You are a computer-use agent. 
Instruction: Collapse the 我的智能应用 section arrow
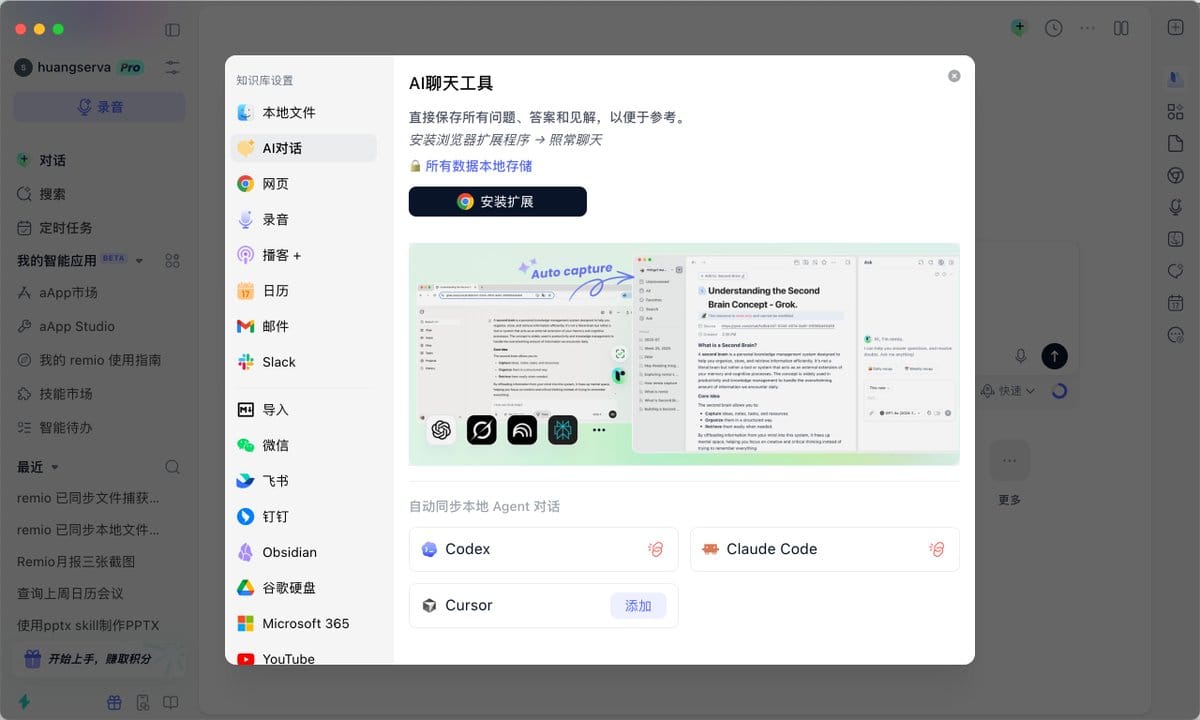pyautogui.click(x=140, y=261)
